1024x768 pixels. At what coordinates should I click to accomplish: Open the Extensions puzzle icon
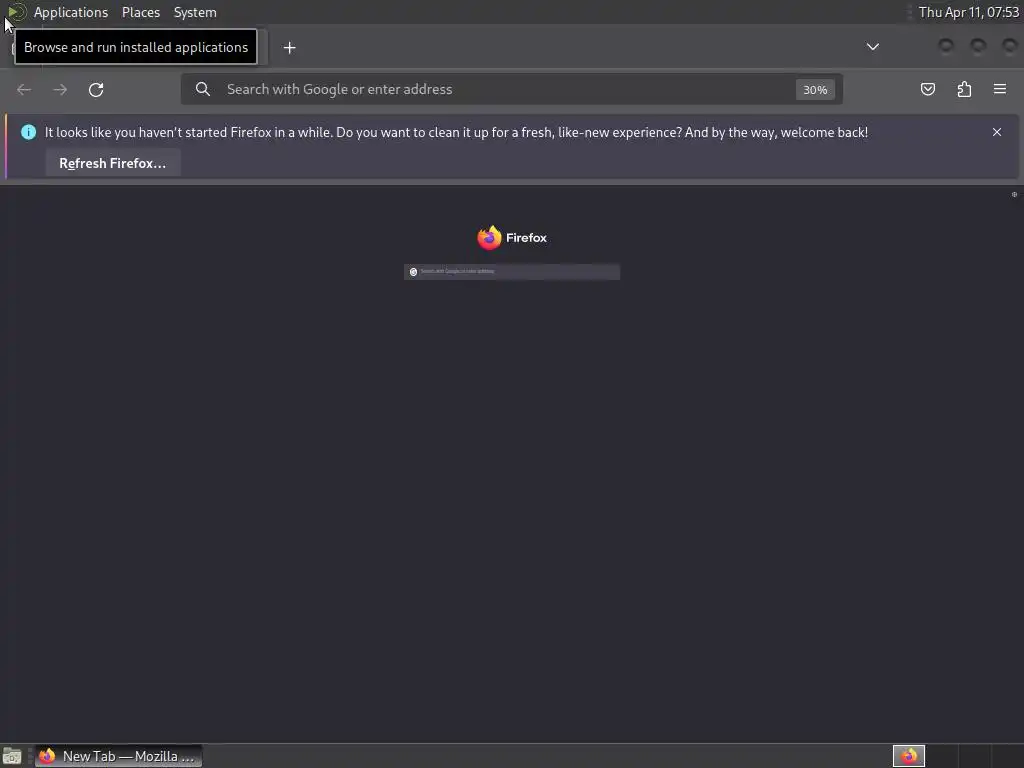964,89
